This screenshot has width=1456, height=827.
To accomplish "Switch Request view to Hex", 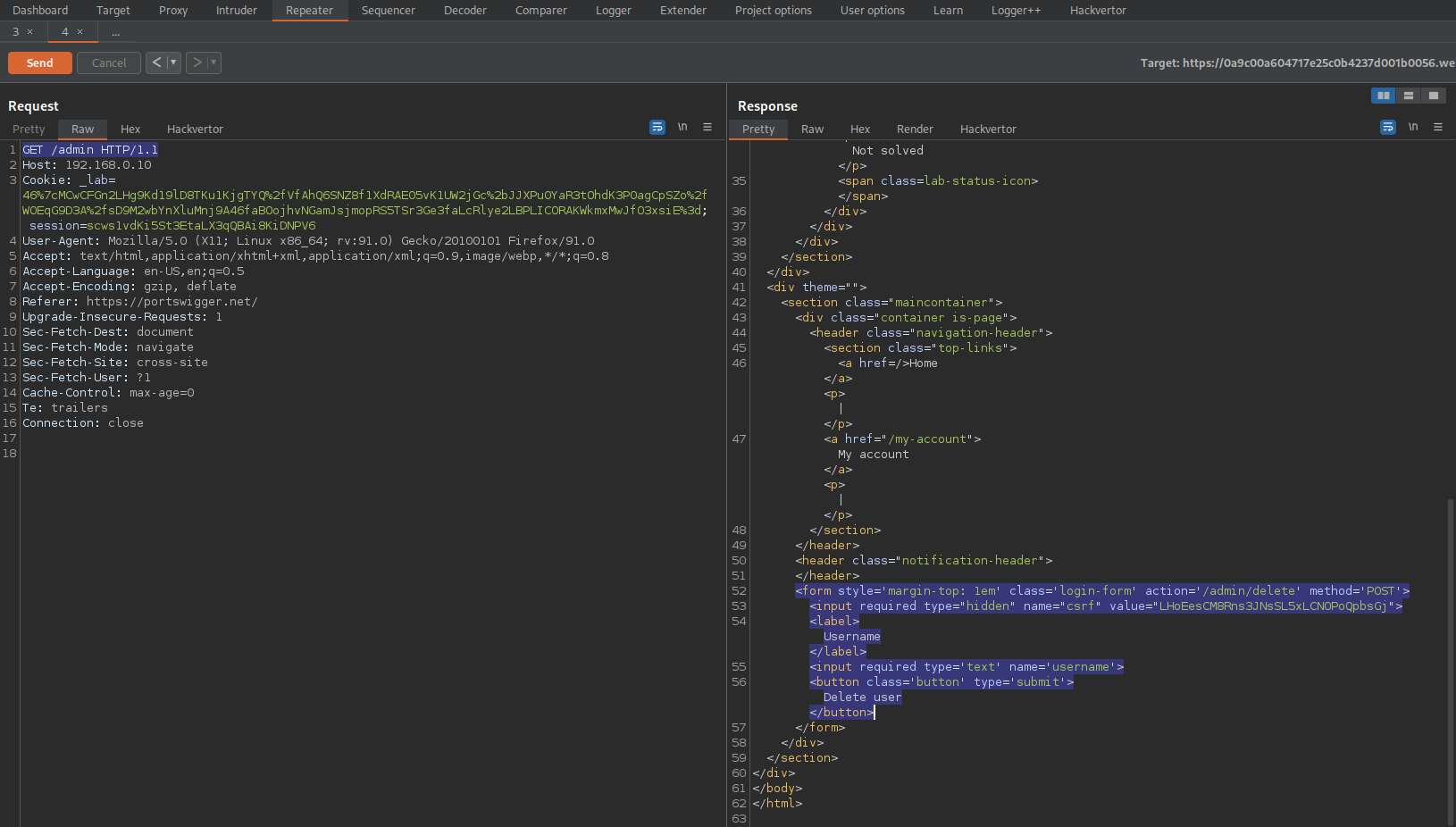I will pyautogui.click(x=130, y=129).
